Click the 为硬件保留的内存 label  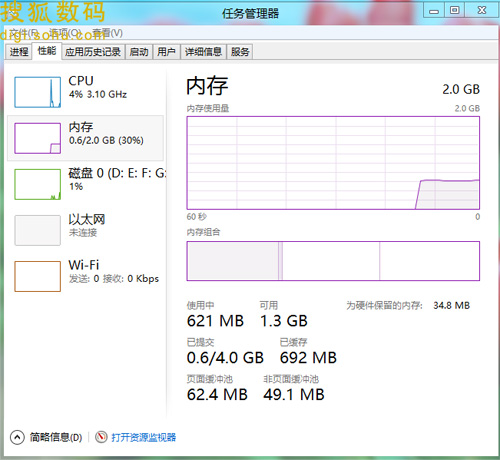click(x=384, y=305)
